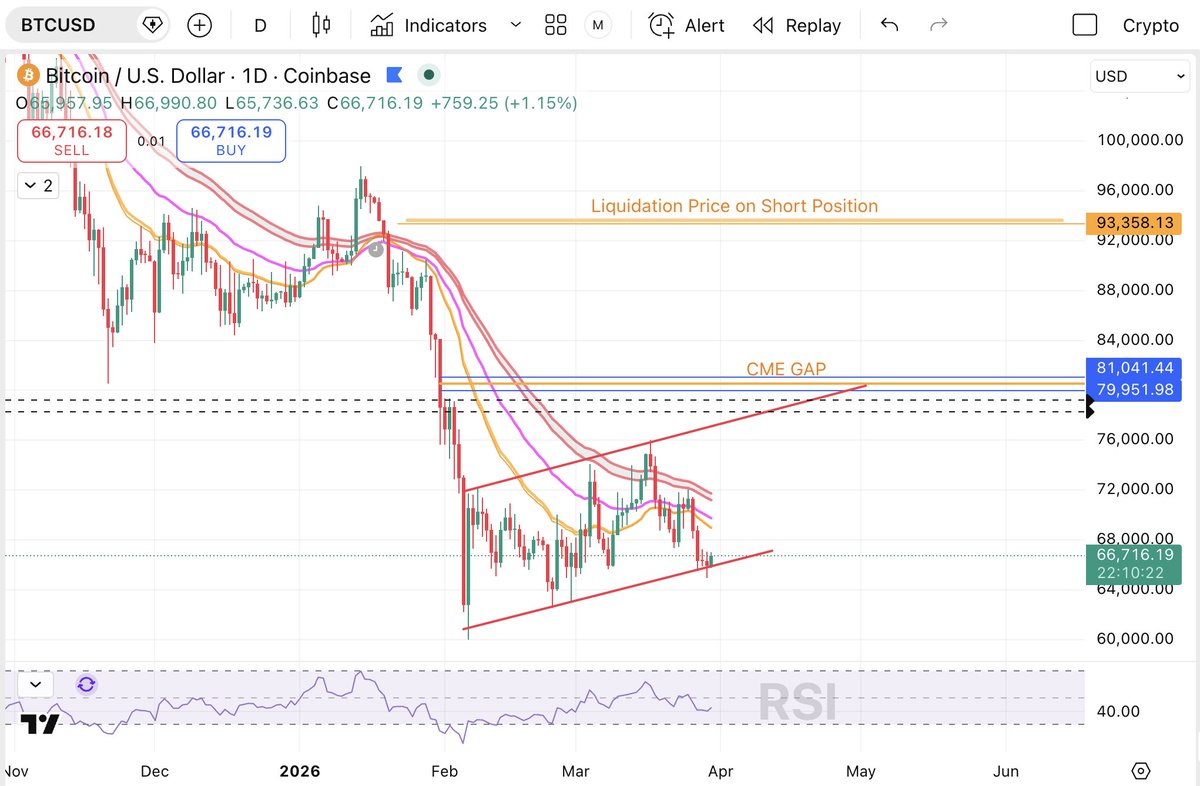Click the 93,358.13 orange price label
This screenshot has height=786, width=1200.
click(x=1136, y=223)
